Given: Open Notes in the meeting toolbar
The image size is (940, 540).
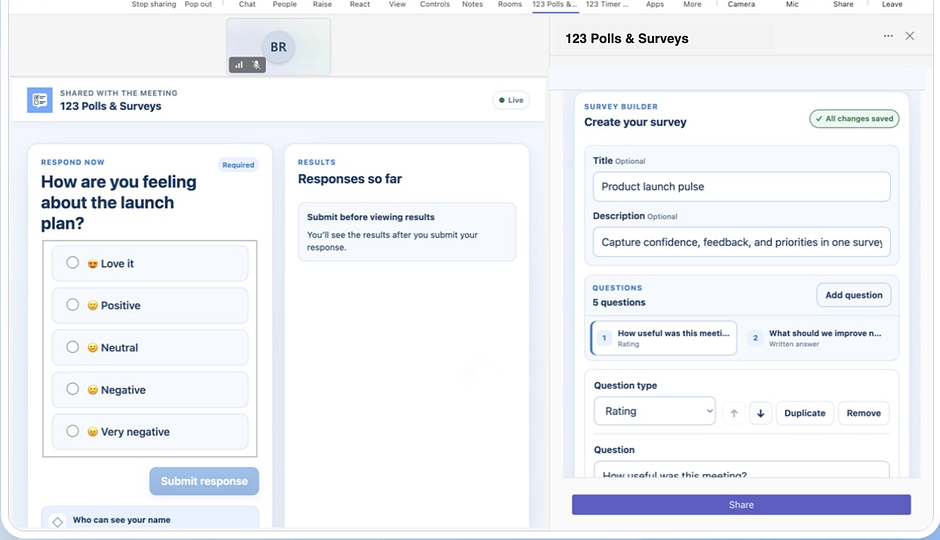Looking at the screenshot, I should pos(472,4).
